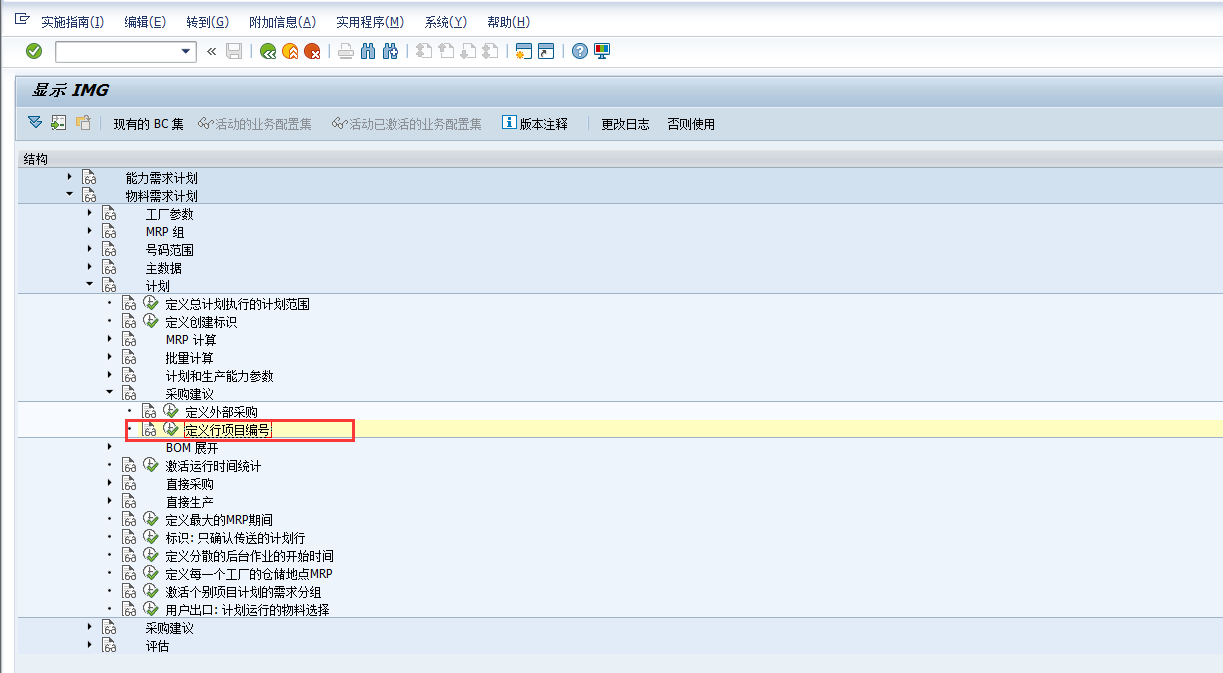Open the 实用程序(M) menu
The height and width of the screenshot is (673, 1223).
pyautogui.click(x=370, y=22)
